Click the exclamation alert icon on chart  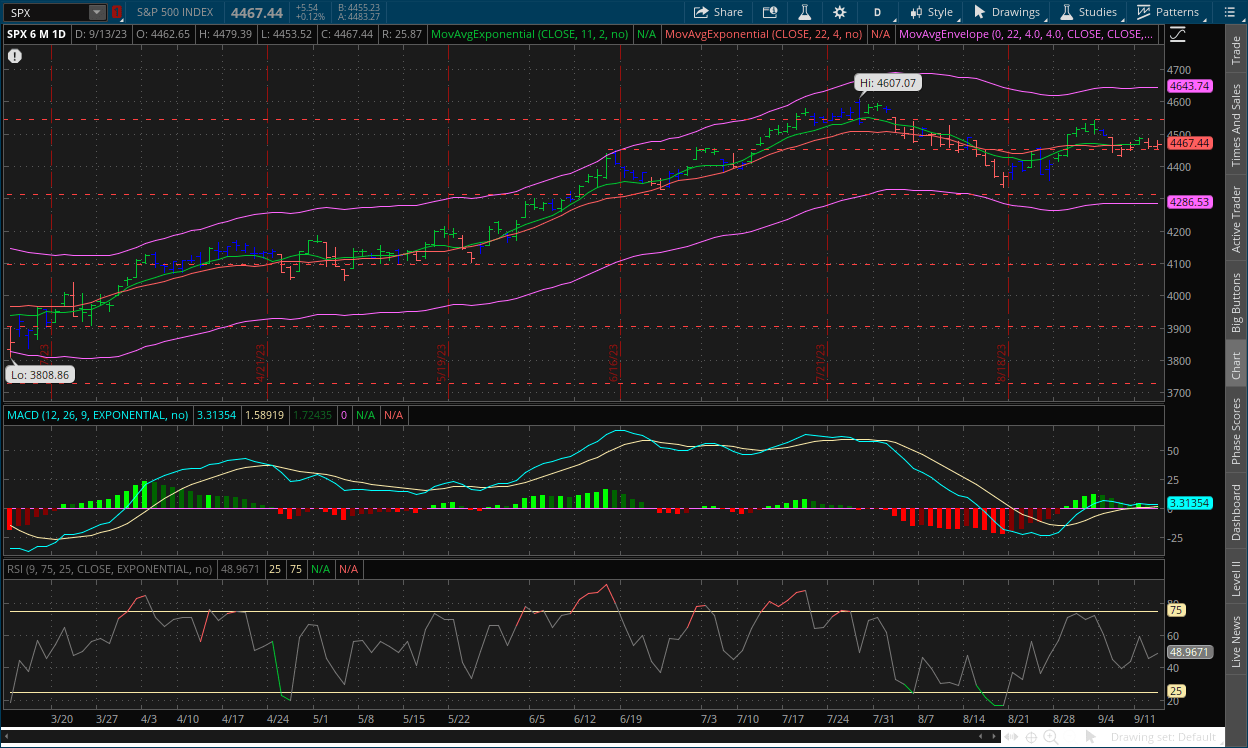[15, 56]
